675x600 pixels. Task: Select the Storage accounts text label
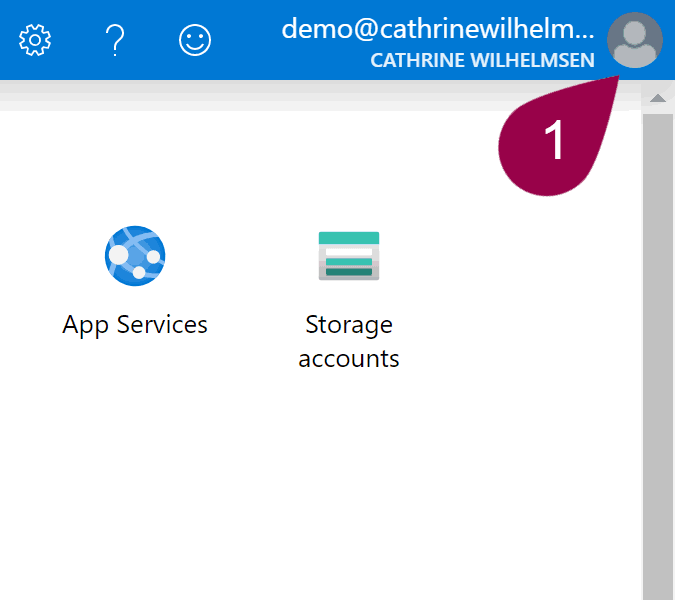[348, 342]
